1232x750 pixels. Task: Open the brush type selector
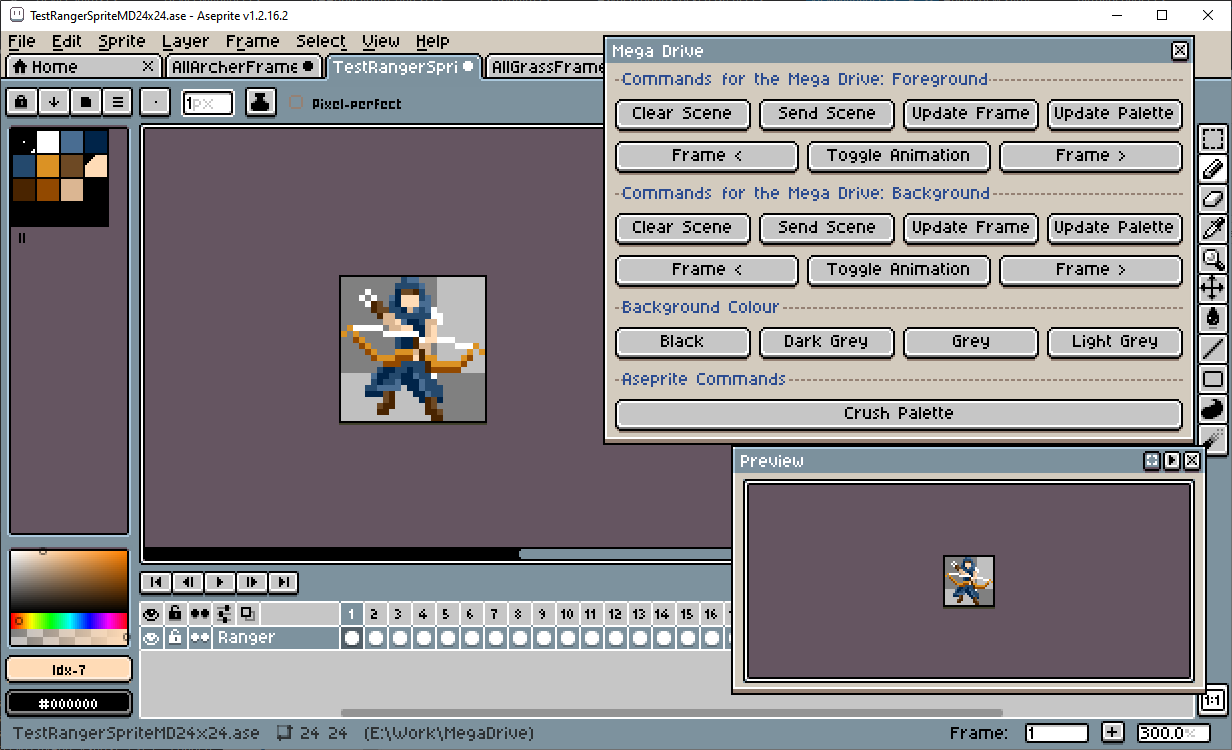155,102
